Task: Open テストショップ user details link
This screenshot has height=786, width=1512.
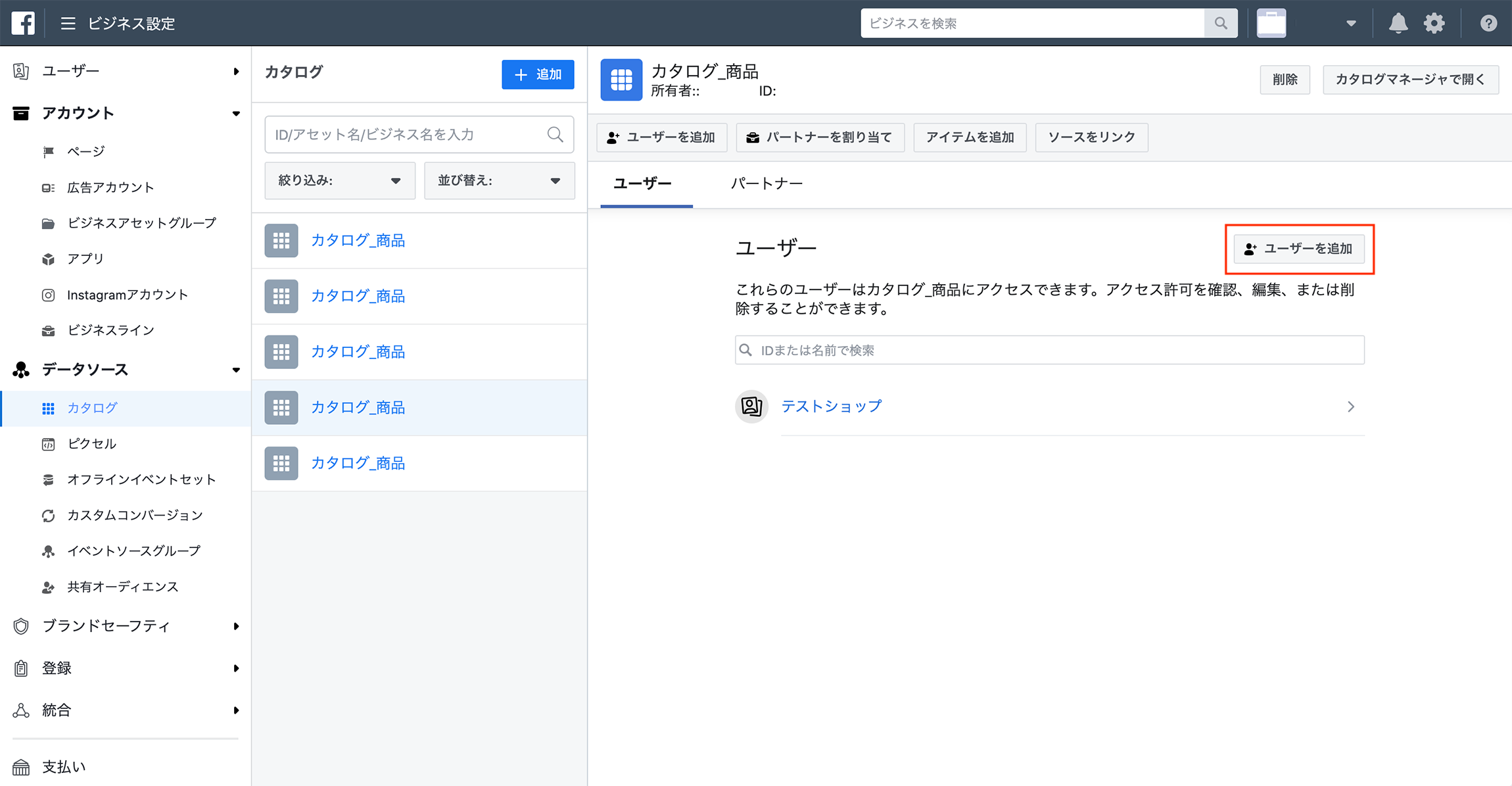Action: (x=830, y=406)
